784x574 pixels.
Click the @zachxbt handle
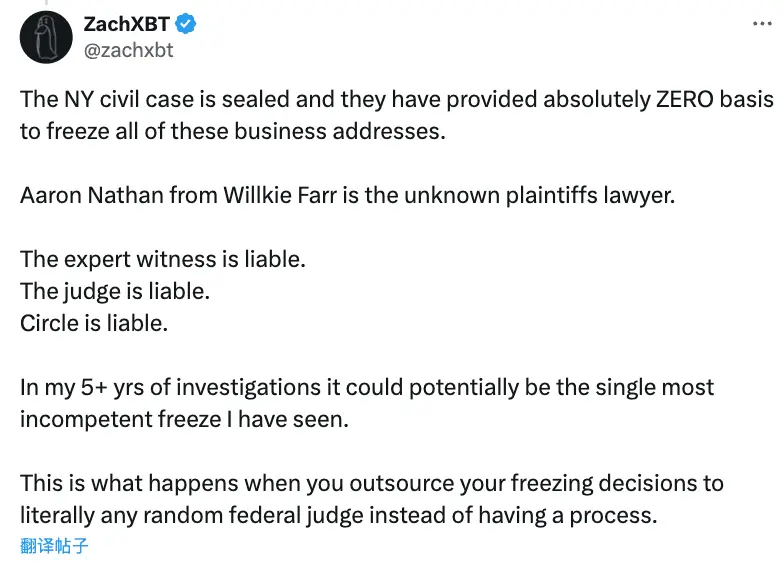[x=128, y=49]
